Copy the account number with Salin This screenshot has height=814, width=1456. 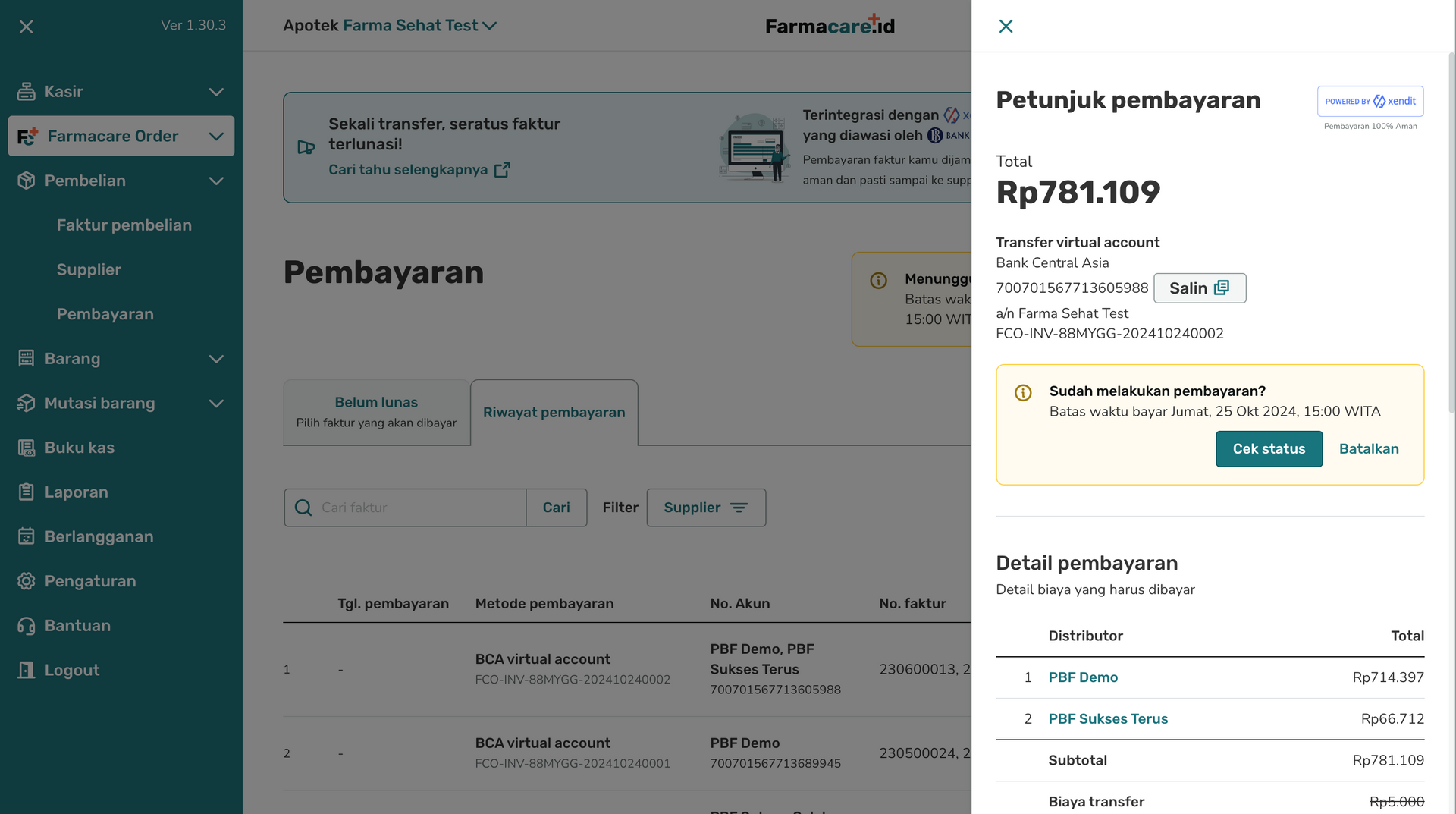coord(1199,288)
